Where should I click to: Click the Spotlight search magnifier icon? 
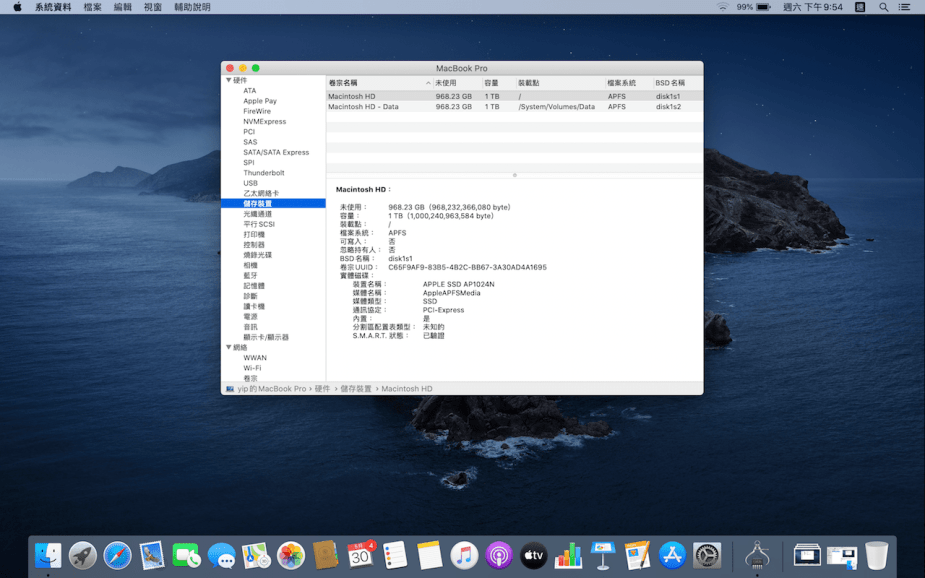(883, 7)
